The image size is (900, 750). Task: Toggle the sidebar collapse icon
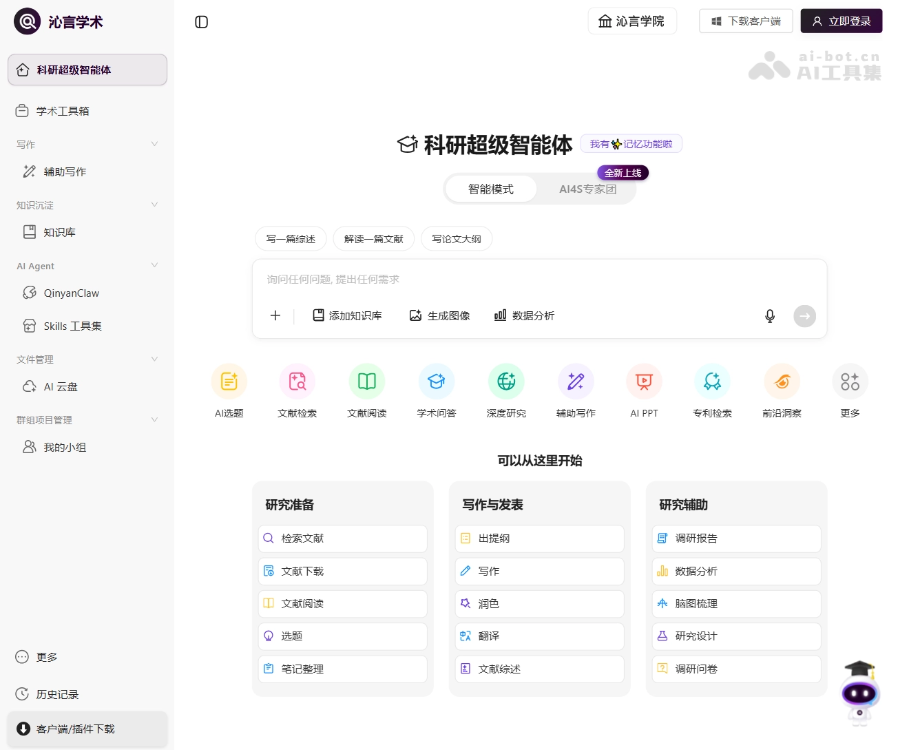(201, 22)
